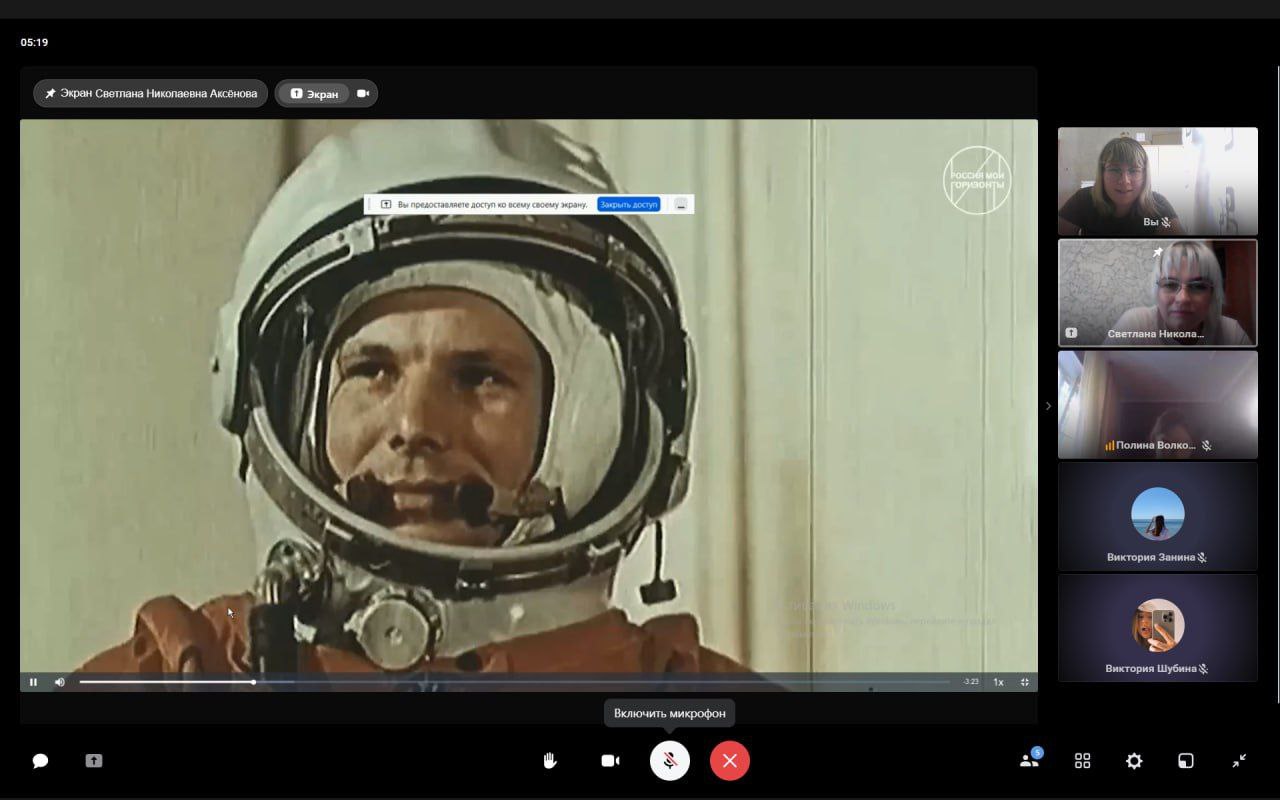
Task: Select Светлана Никола... video tile
Action: pos(1158,293)
